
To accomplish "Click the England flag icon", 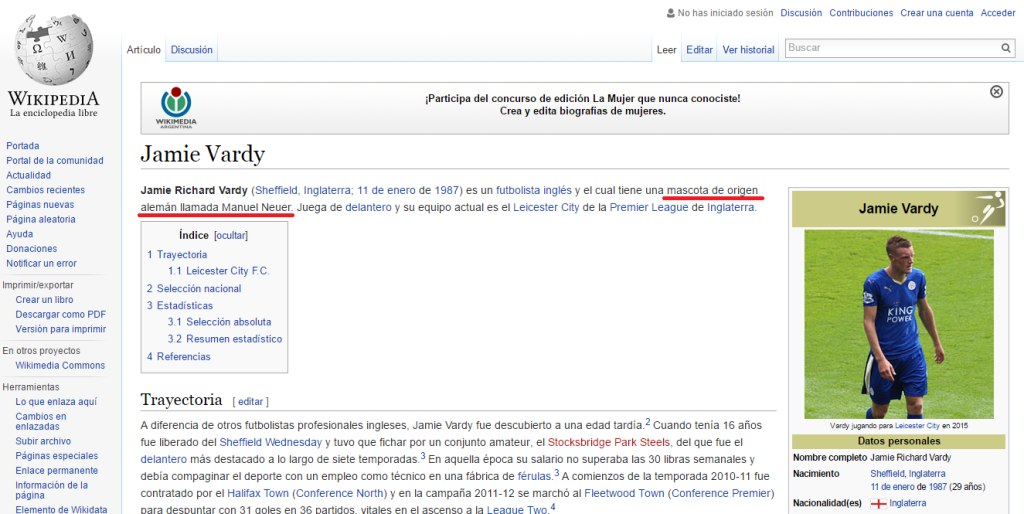I will (878, 504).
